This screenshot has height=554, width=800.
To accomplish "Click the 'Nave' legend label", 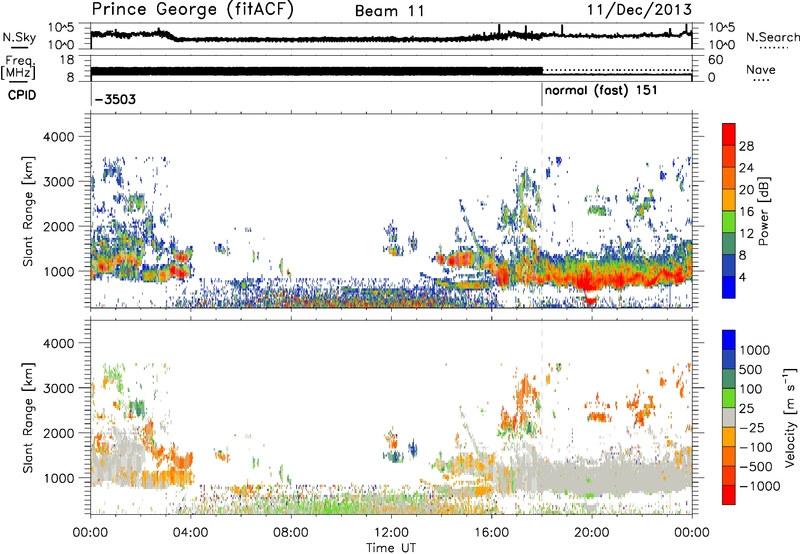I will pyautogui.click(x=761, y=69).
